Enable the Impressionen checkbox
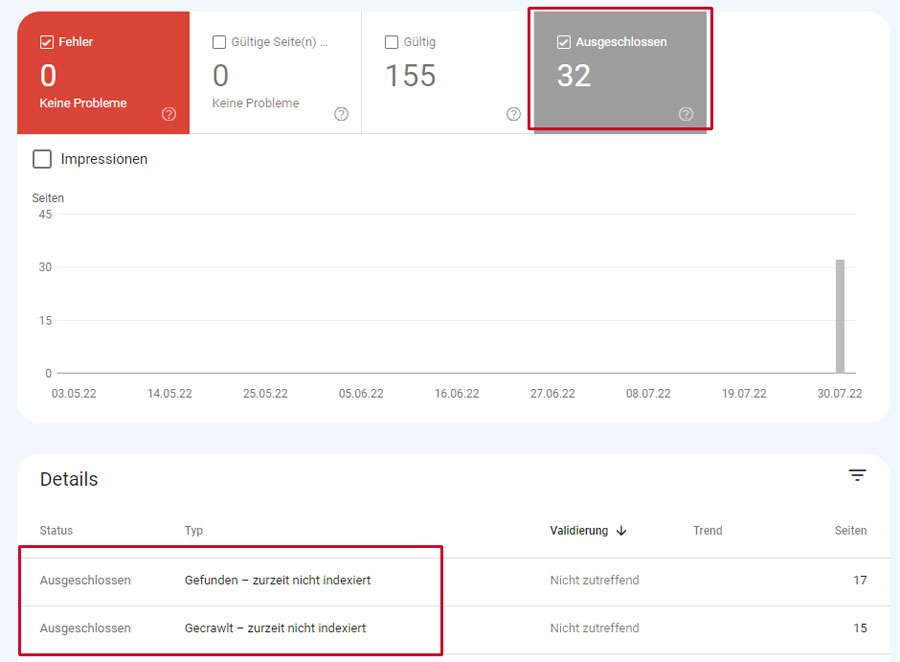 (42, 159)
